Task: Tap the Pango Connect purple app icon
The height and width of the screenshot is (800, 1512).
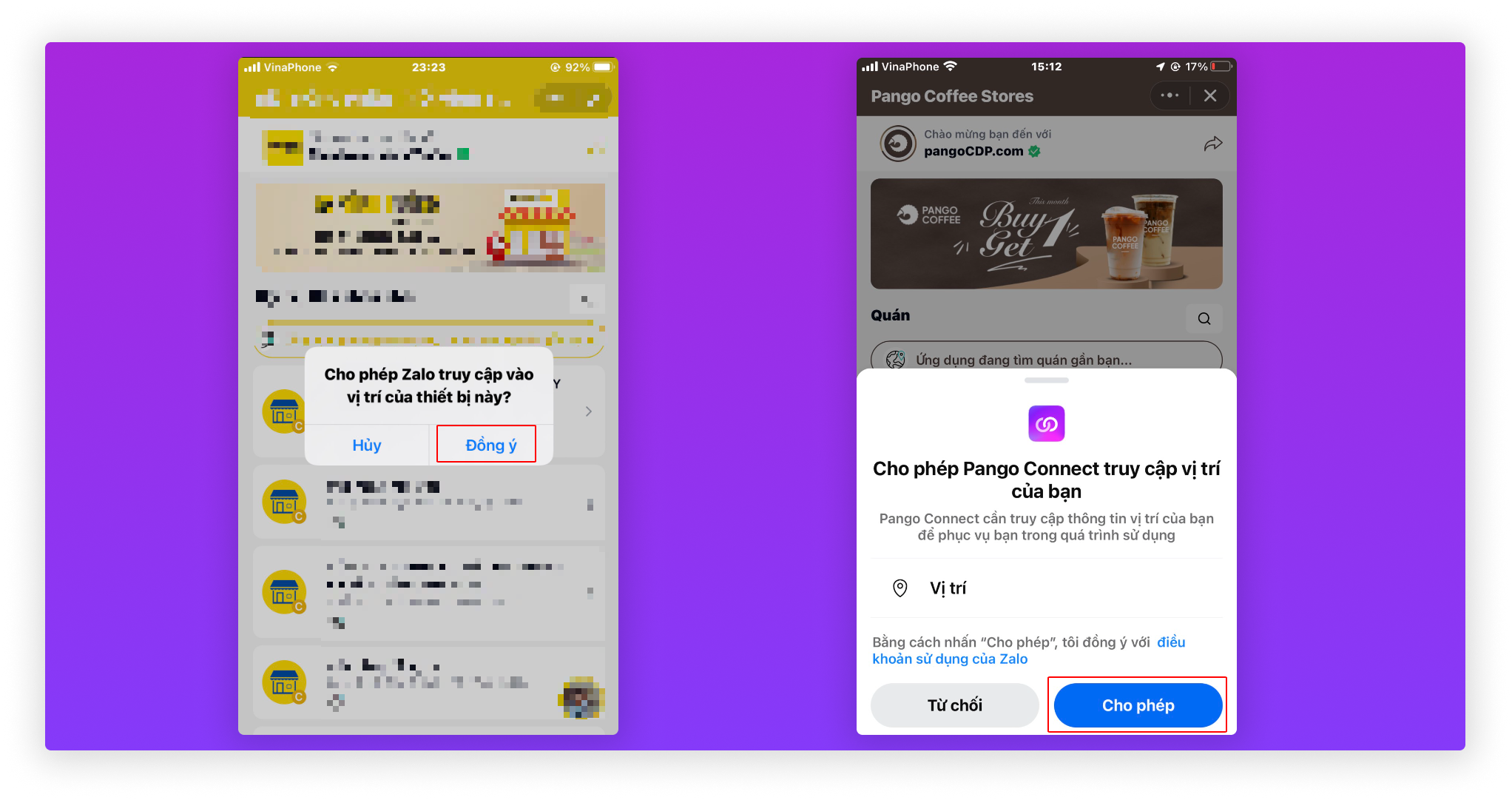Action: 1046,423
